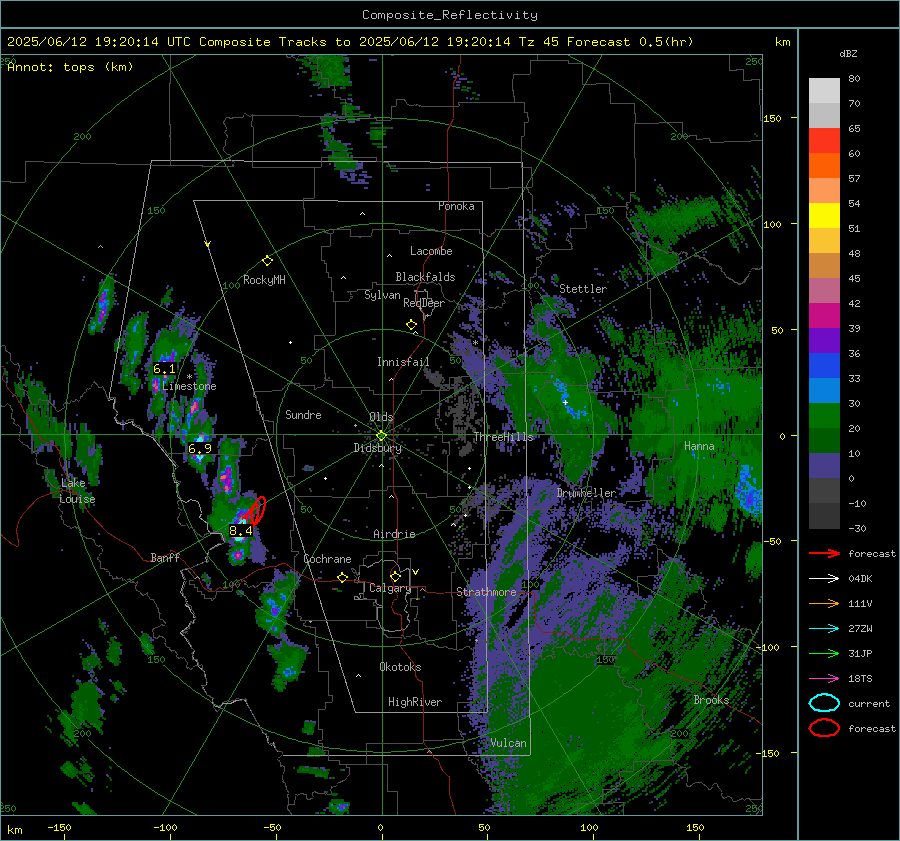Click the purple swatch in dBZ scale
The height and width of the screenshot is (841, 900).
coord(824,340)
